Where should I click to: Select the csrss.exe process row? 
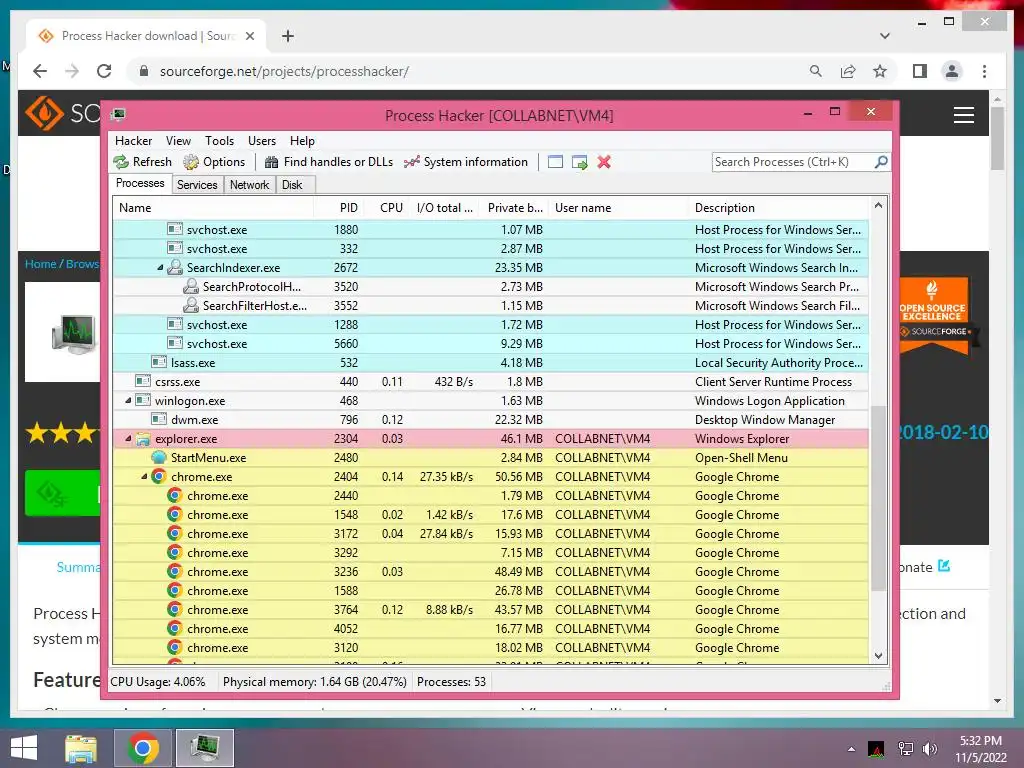click(x=490, y=381)
